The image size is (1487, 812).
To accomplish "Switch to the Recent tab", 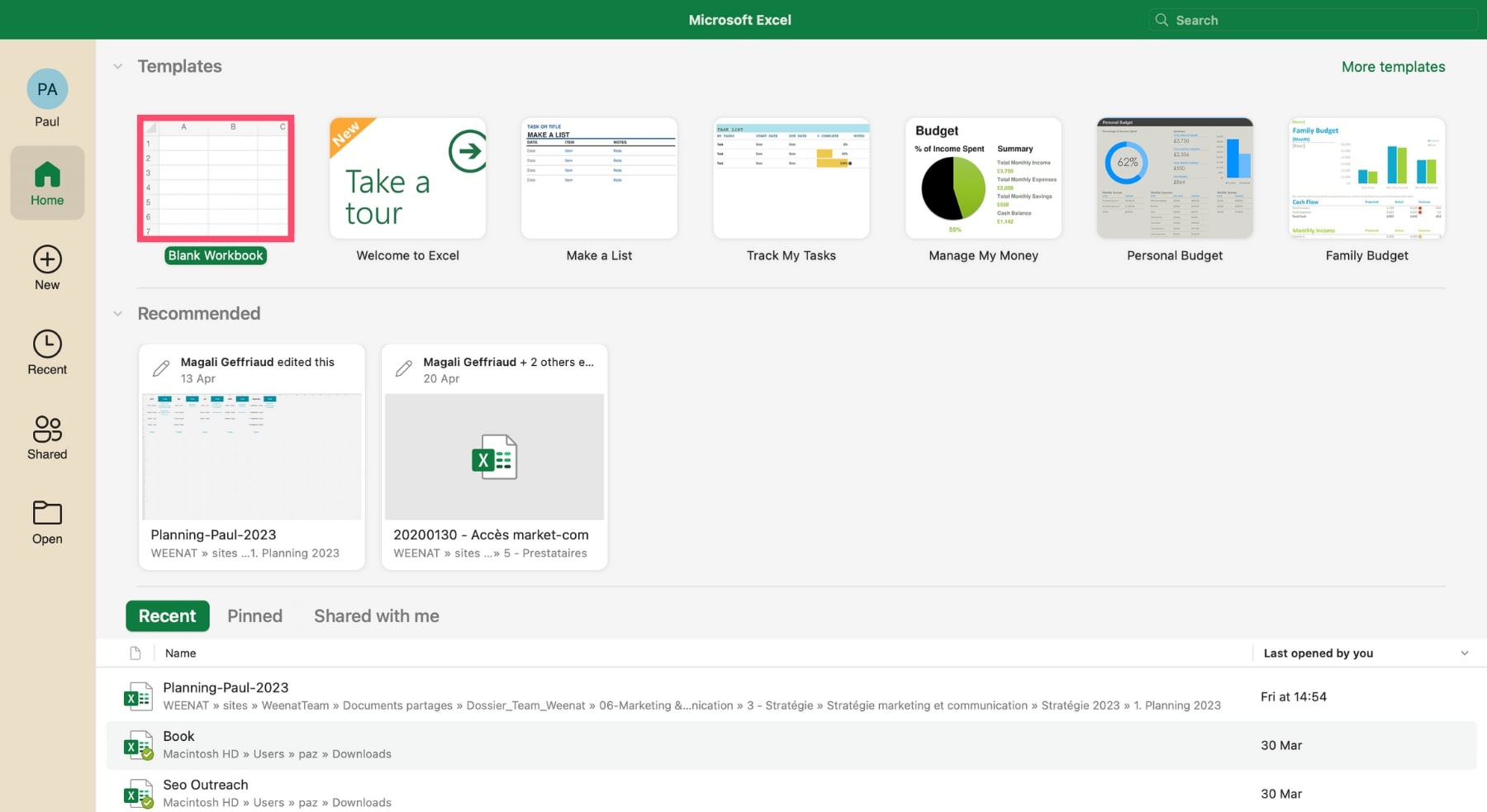I will click(168, 616).
